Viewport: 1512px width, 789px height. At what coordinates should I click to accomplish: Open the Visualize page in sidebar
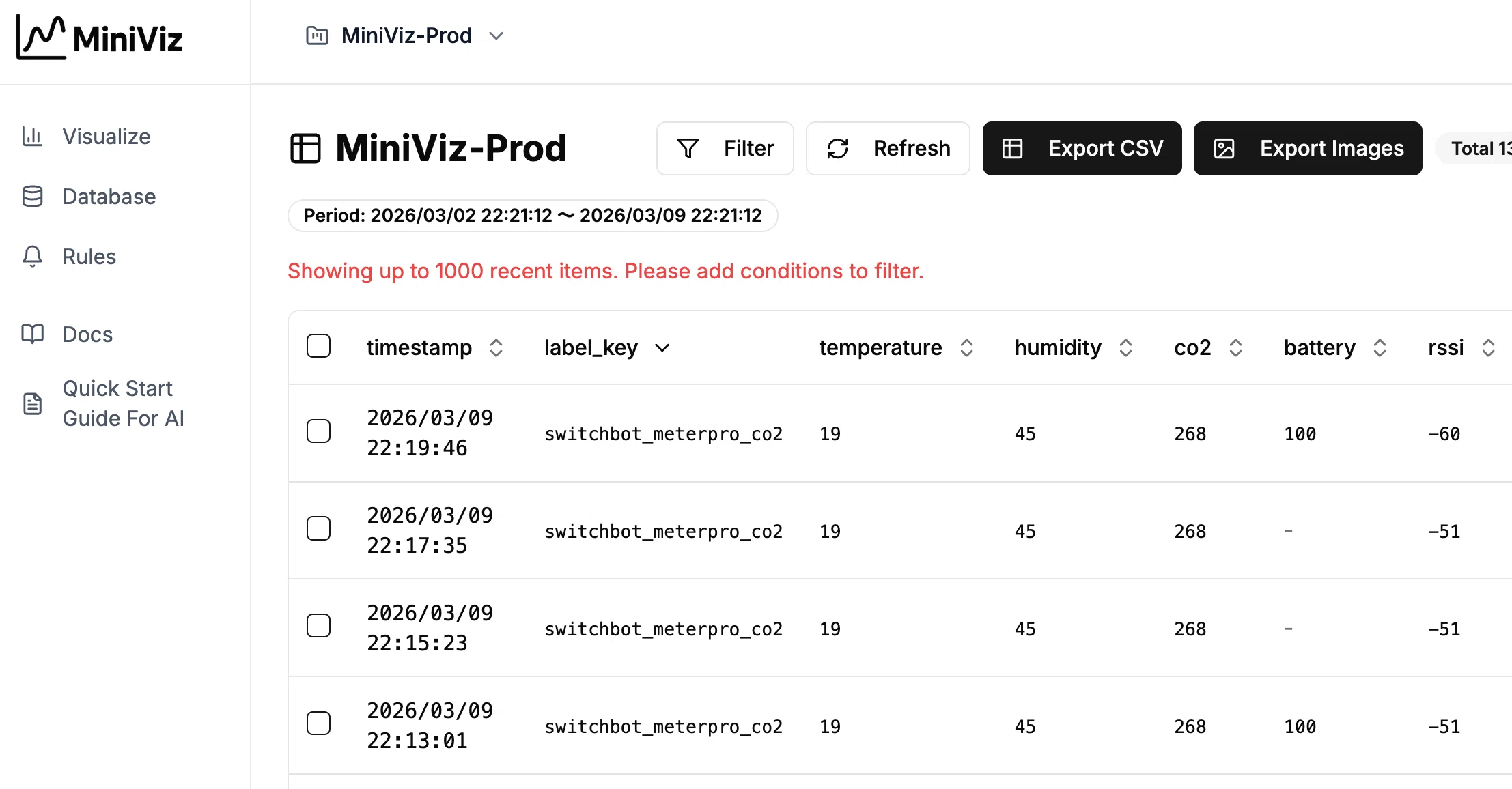tap(106, 137)
